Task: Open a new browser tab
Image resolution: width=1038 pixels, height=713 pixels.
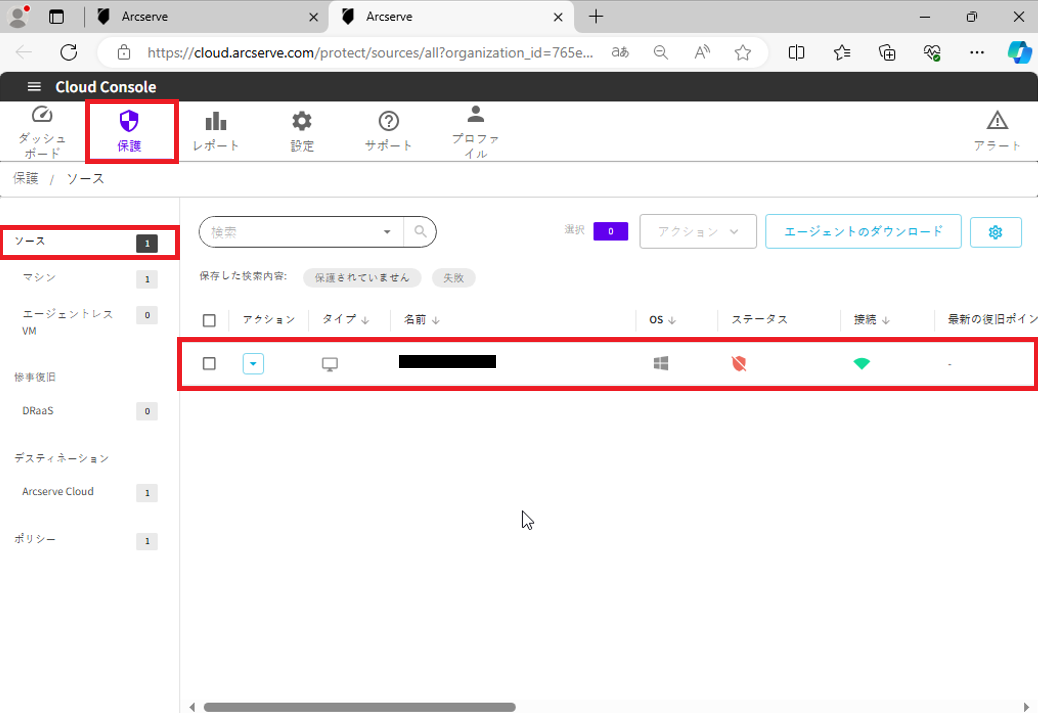Action: pyautogui.click(x=596, y=17)
